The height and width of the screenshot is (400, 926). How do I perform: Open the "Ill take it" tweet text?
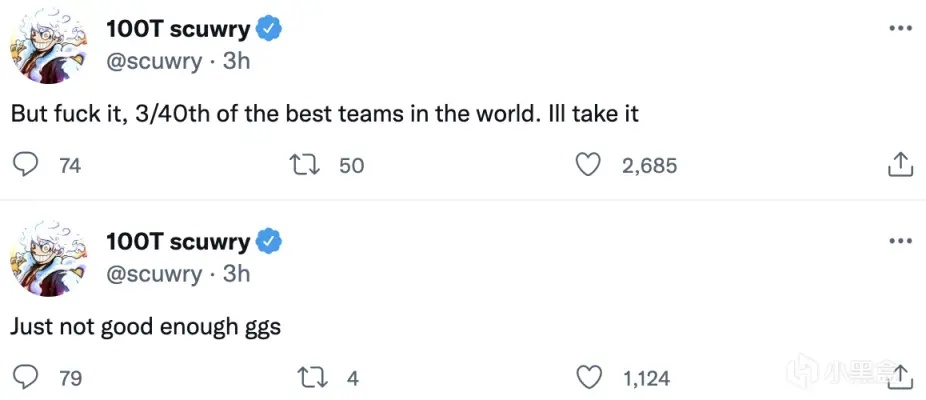(x=324, y=114)
